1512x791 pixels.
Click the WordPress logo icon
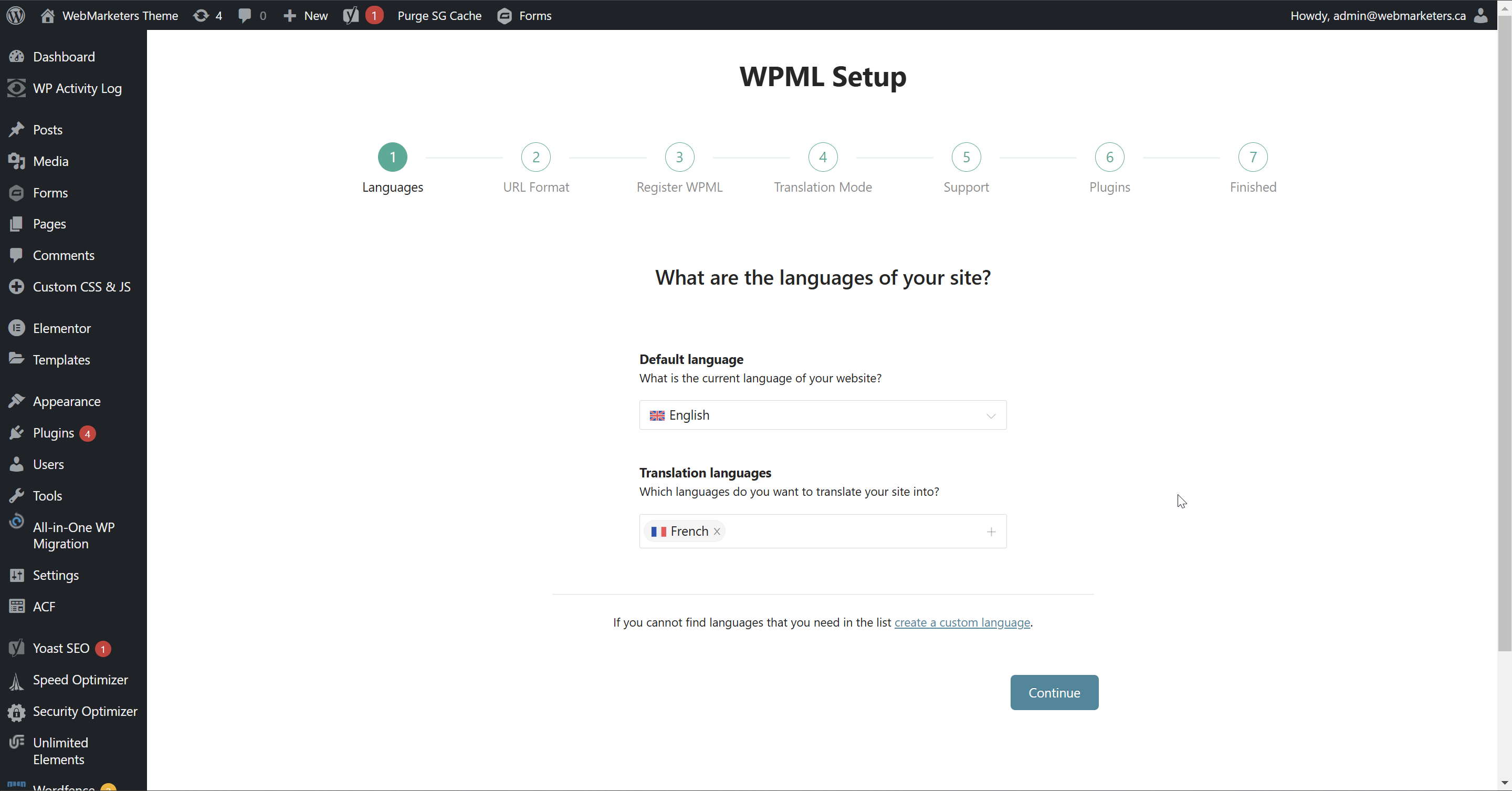16,15
